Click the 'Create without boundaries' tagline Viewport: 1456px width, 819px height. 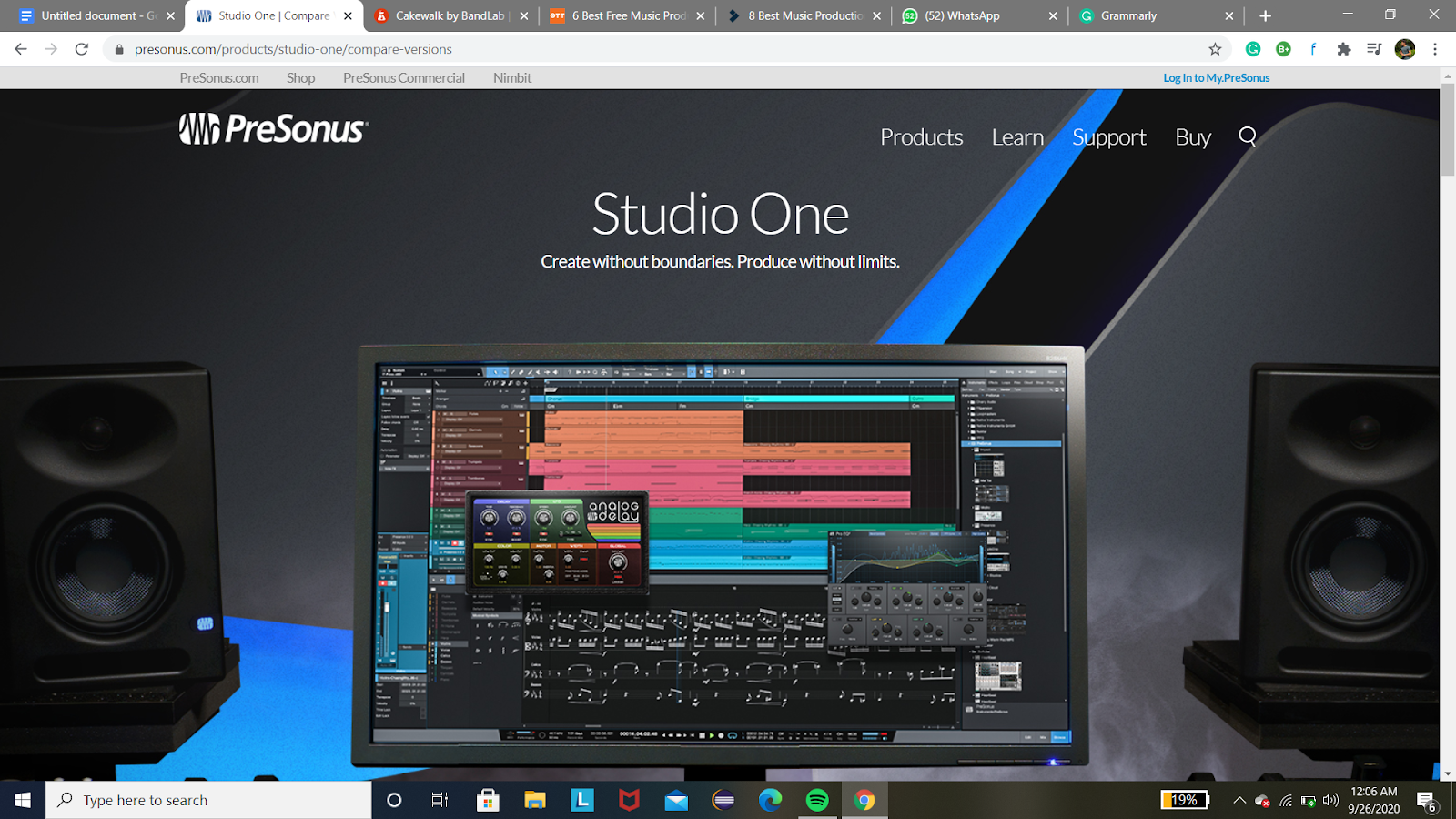pos(720,262)
